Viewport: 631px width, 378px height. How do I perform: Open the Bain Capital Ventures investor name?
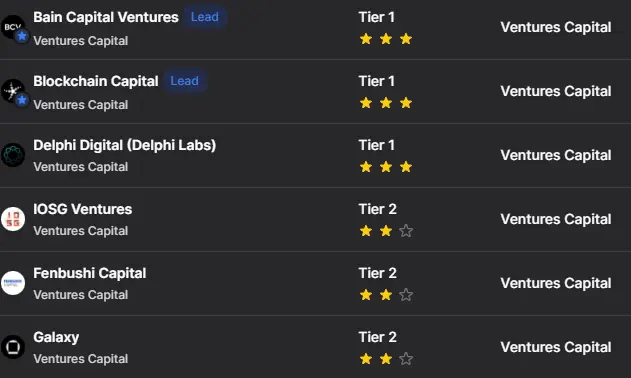pyautogui.click(x=106, y=17)
